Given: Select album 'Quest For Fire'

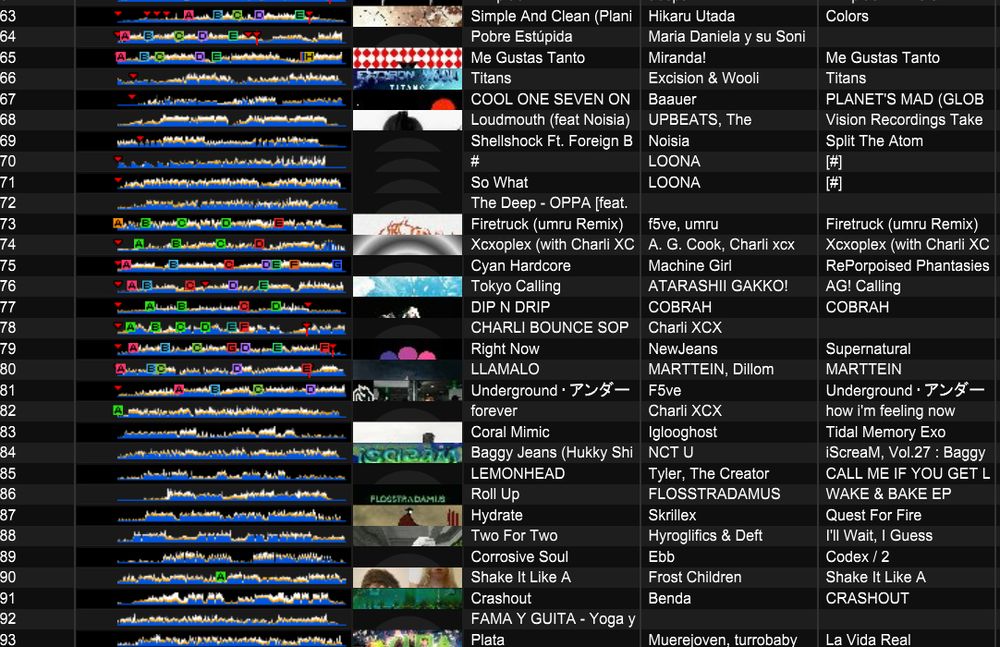Looking at the screenshot, I should [x=873, y=515].
